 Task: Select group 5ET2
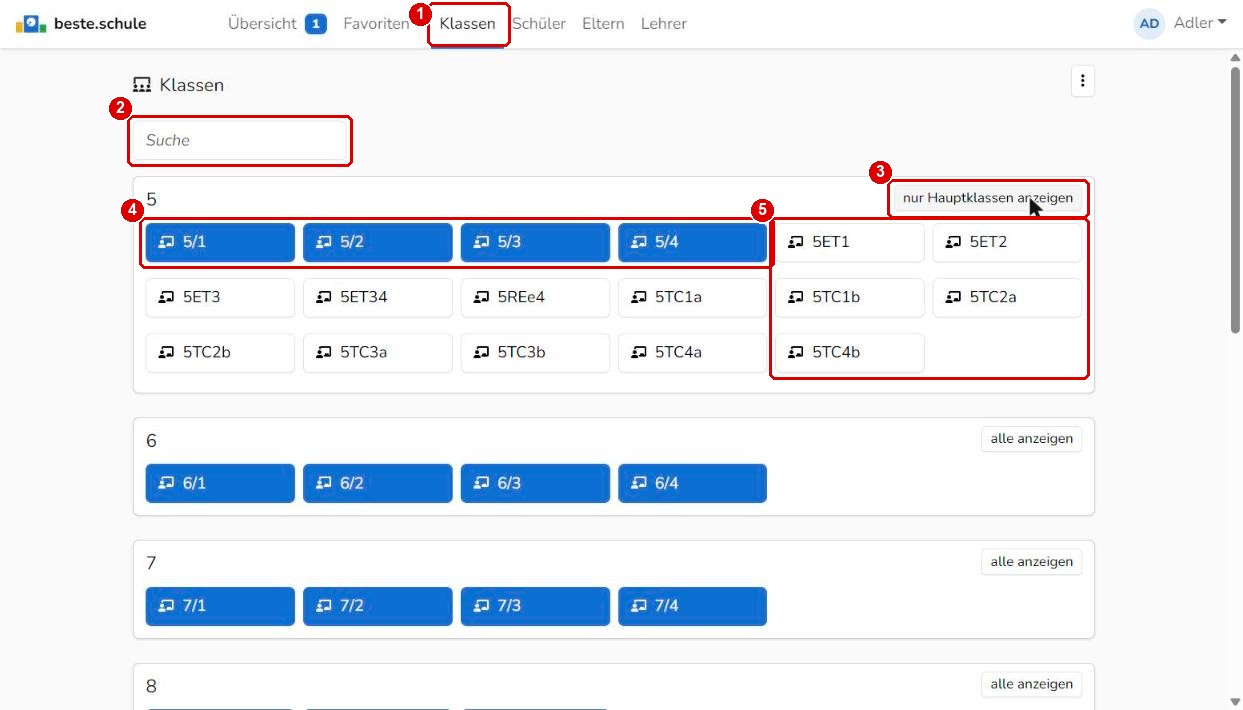point(1007,242)
